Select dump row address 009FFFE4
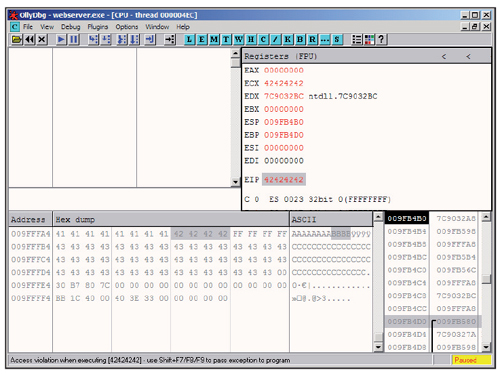This screenshot has height=374, width=500. [30, 285]
